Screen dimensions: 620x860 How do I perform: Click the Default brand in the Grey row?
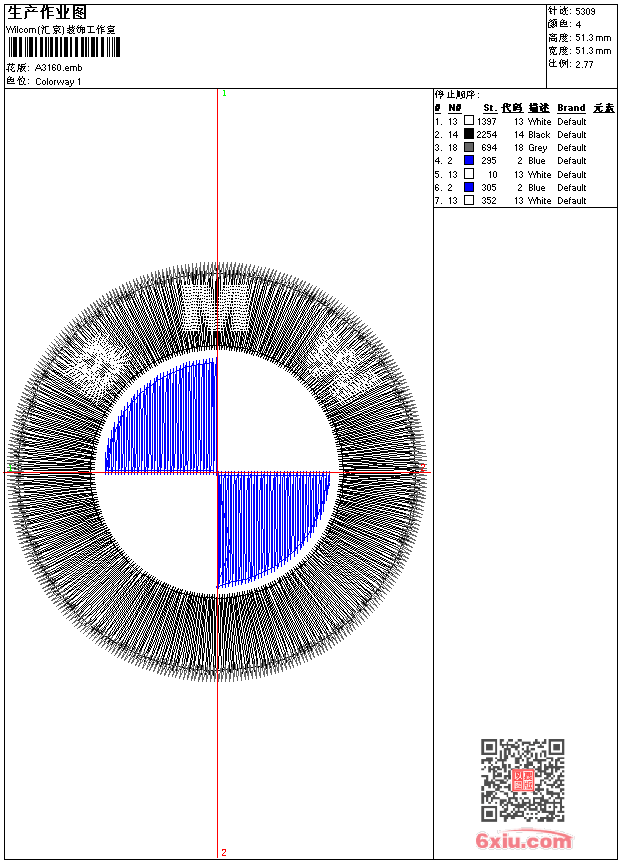tap(572, 148)
